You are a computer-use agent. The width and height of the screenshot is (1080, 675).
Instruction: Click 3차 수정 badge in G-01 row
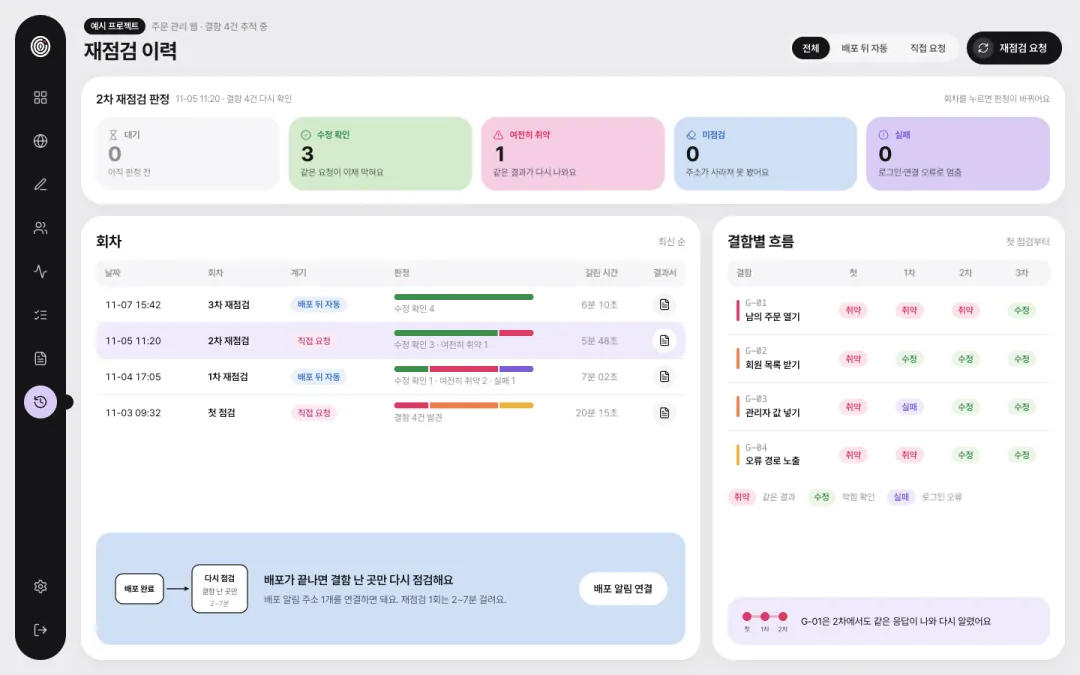coord(1021,311)
